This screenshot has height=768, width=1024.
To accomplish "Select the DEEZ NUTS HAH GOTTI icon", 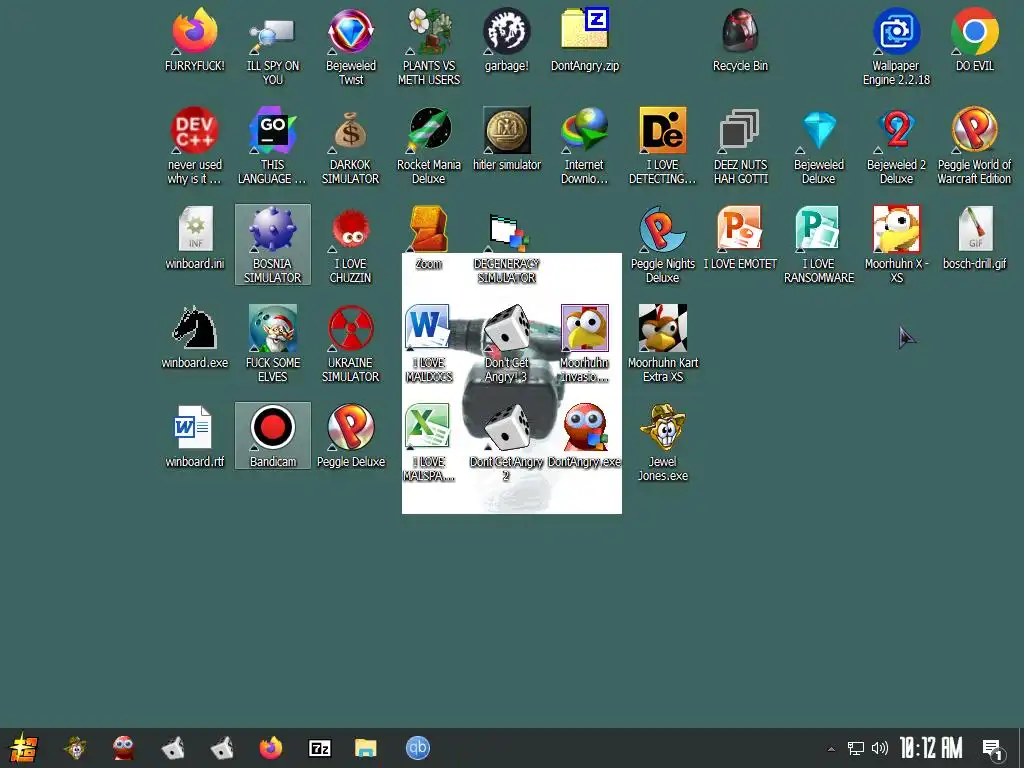I will point(741,145).
